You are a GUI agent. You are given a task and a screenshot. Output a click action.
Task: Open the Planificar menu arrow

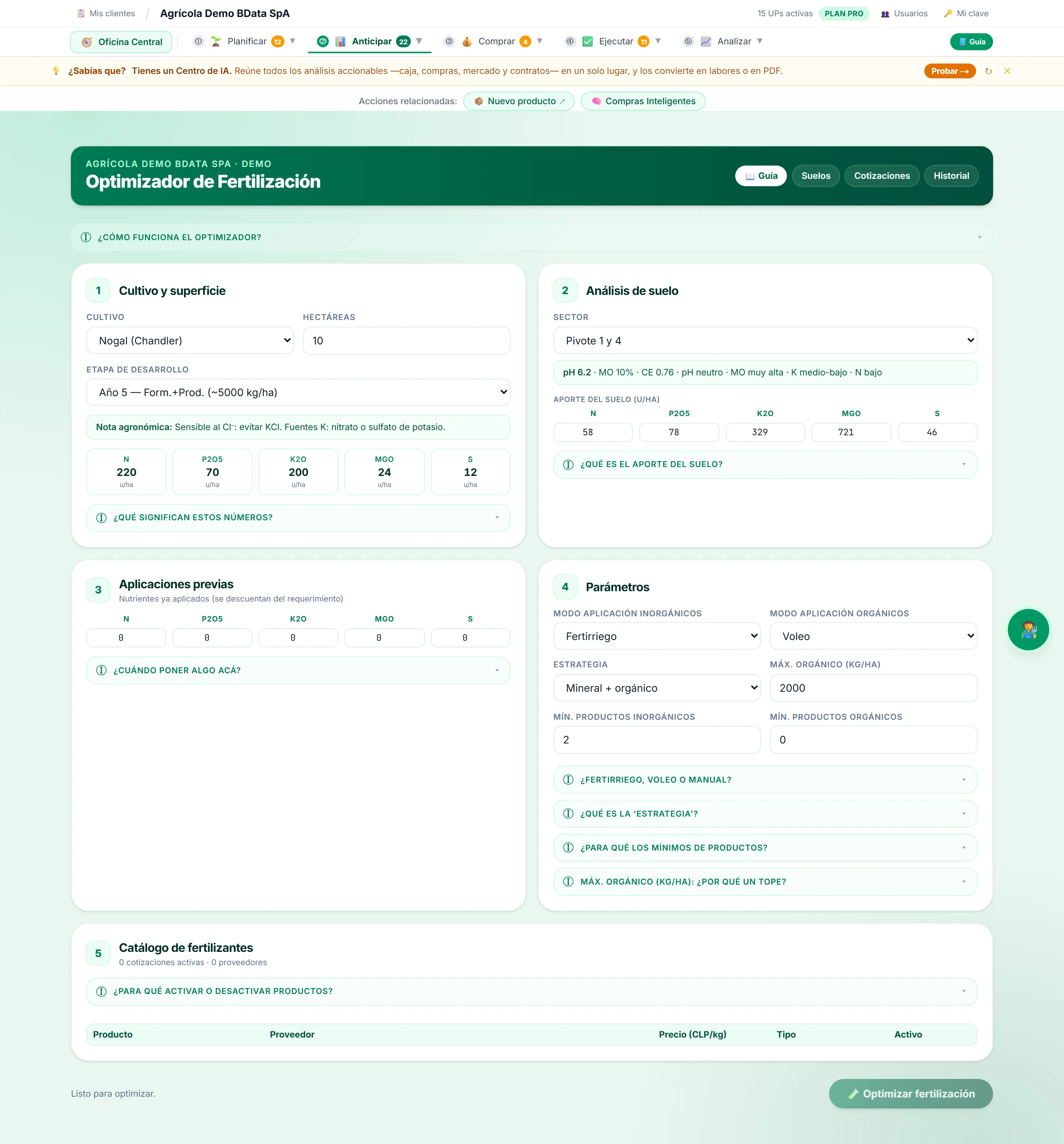click(292, 41)
